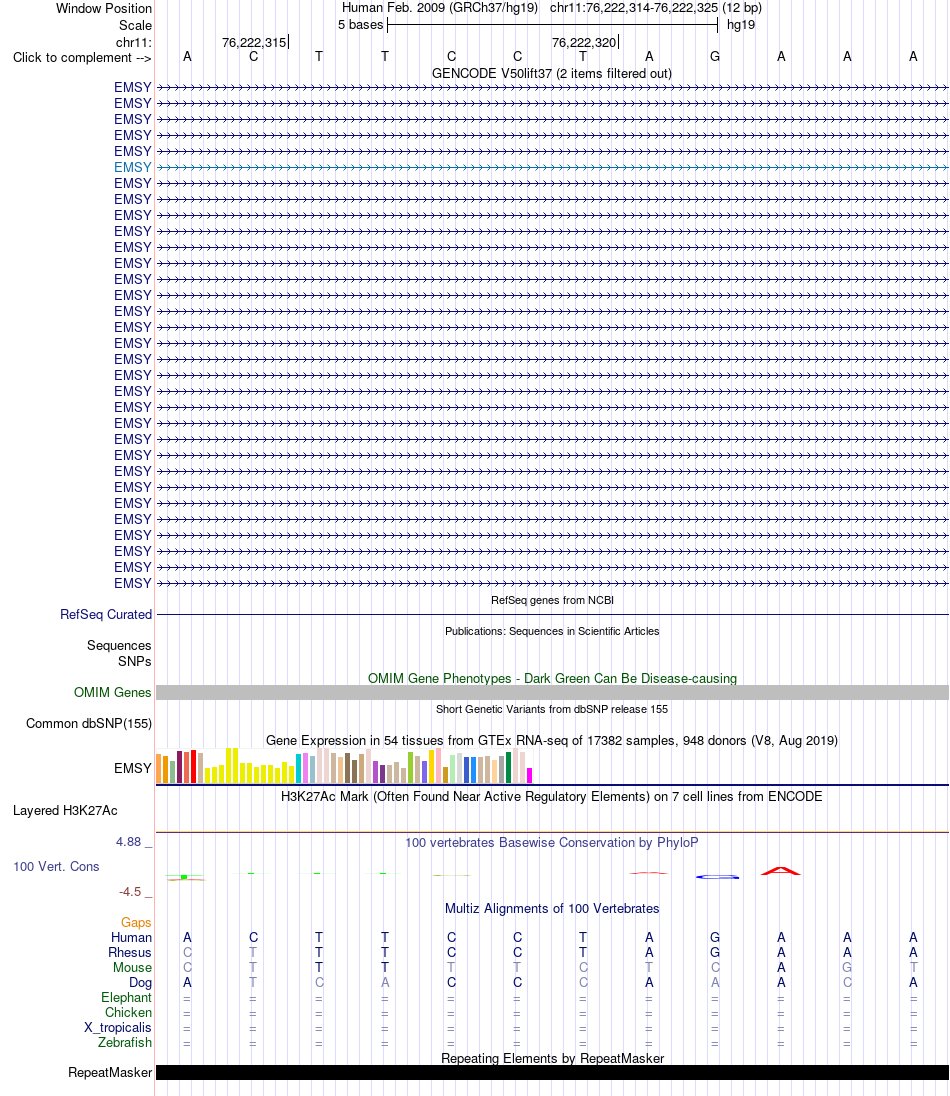Viewport: 950px width, 1096px height.
Task: Select the 'Dog' alignment row label
Action: [x=141, y=982]
